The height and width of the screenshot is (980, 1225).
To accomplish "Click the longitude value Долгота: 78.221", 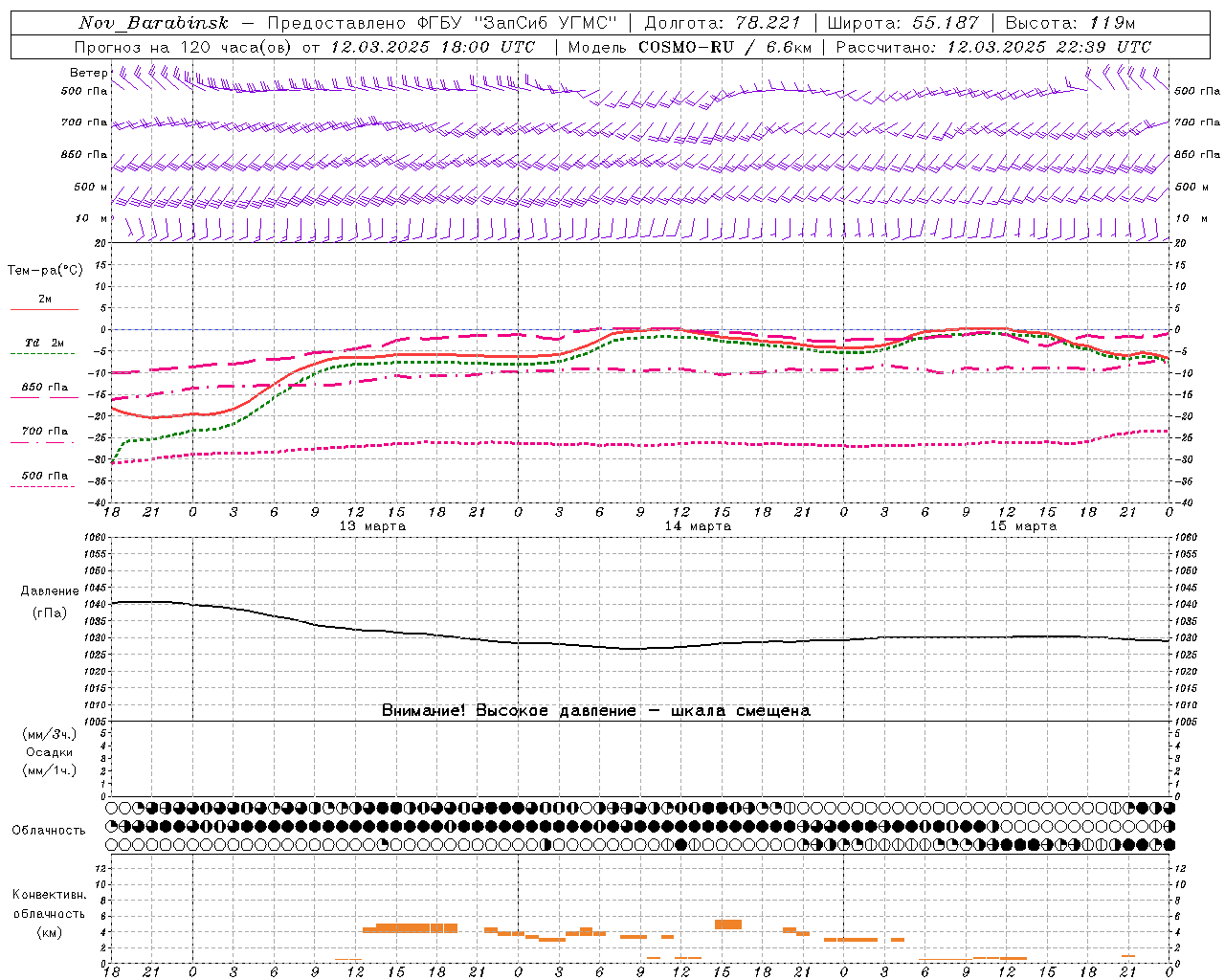I will tap(723, 23).
